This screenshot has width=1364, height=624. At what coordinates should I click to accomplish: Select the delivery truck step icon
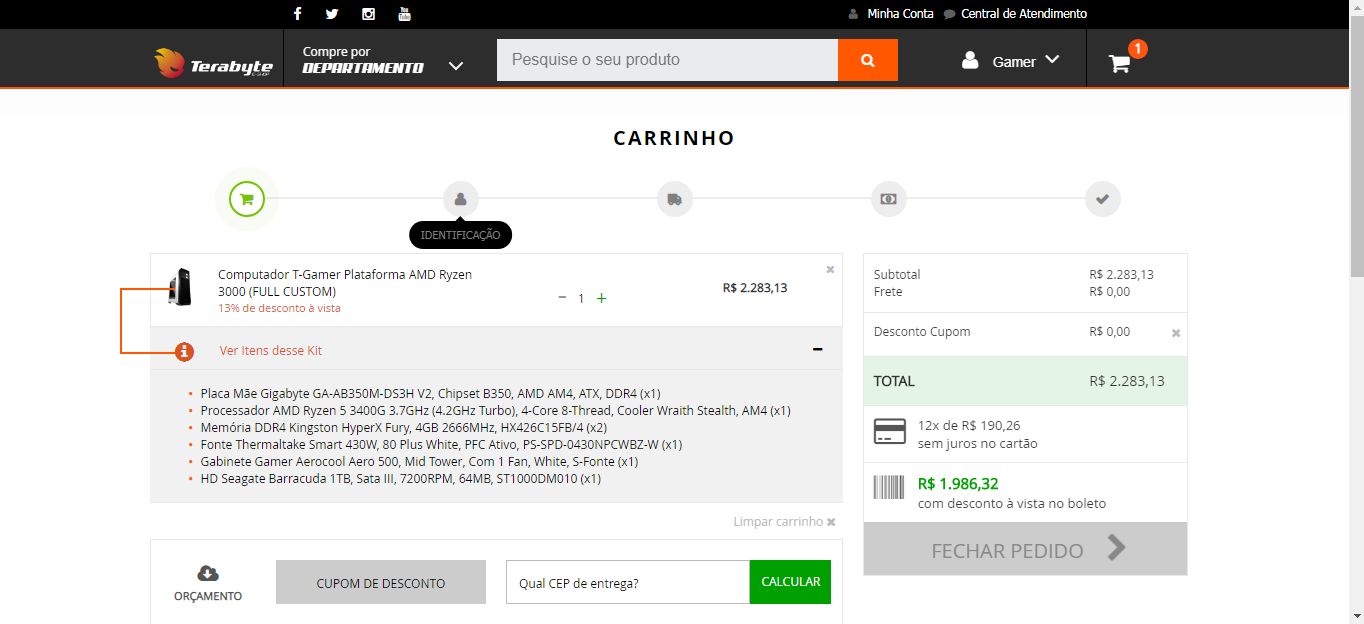[675, 199]
